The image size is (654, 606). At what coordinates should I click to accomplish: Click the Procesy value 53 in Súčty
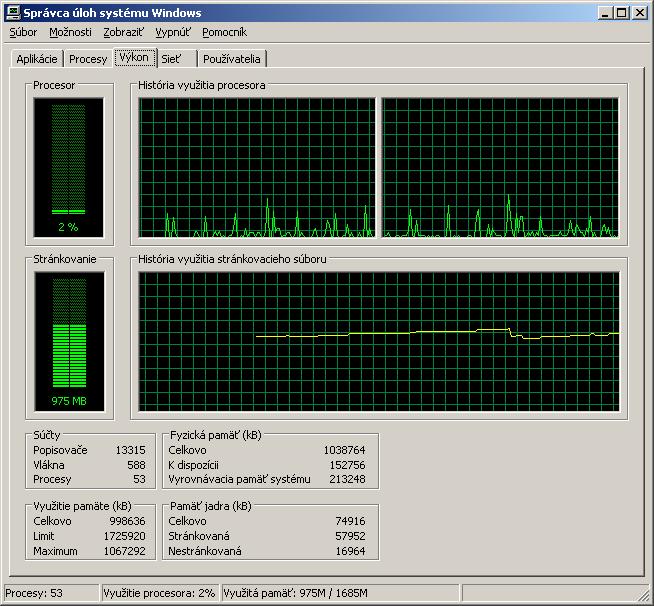point(139,479)
